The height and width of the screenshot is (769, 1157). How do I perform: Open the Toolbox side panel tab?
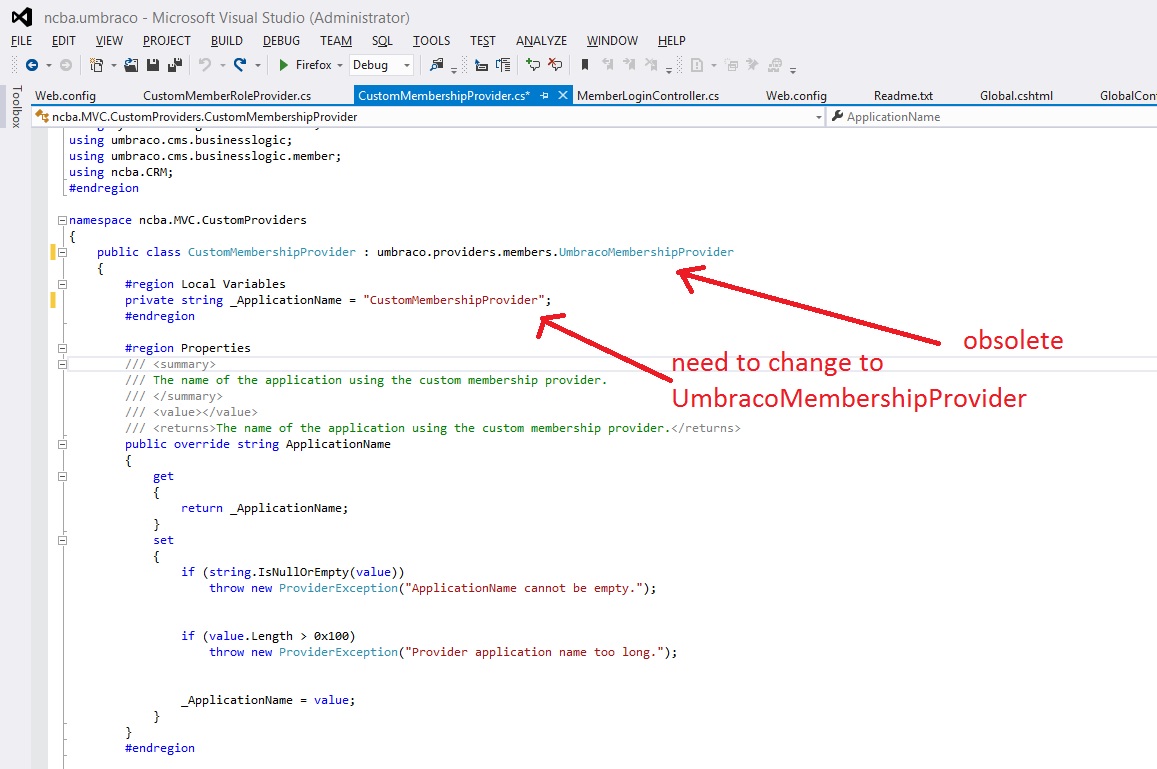click(x=16, y=107)
